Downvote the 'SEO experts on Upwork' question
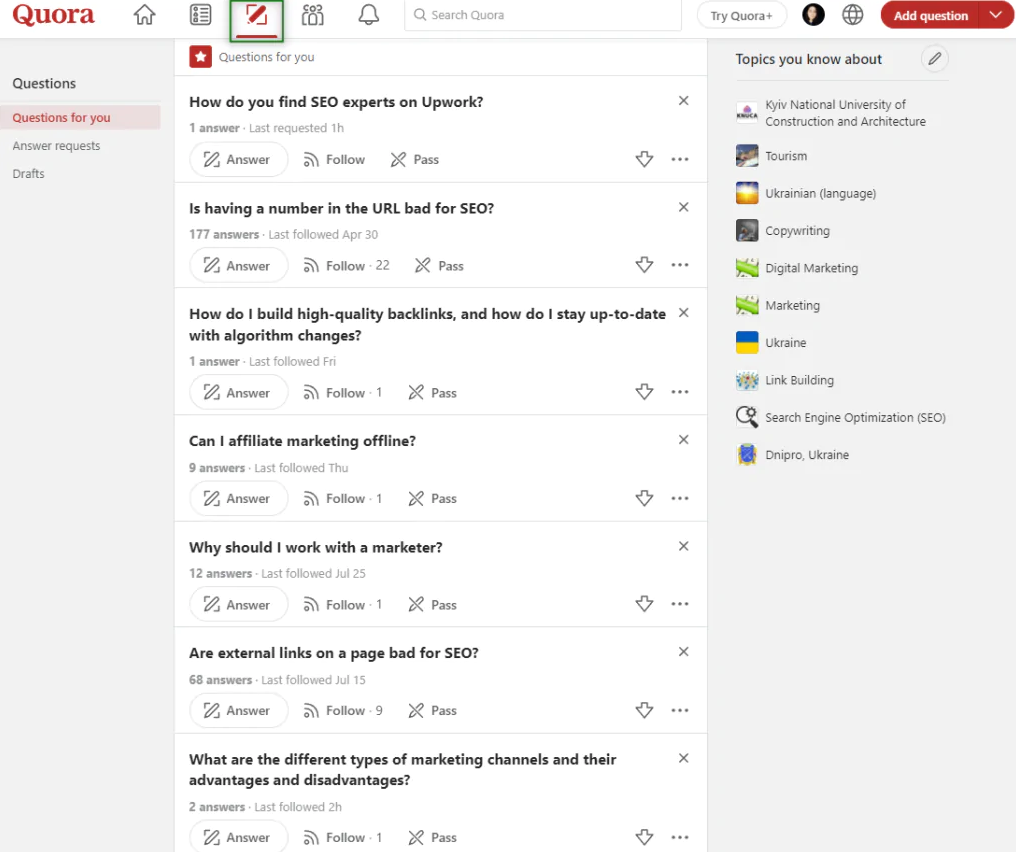The width and height of the screenshot is (1016, 852). [644, 160]
